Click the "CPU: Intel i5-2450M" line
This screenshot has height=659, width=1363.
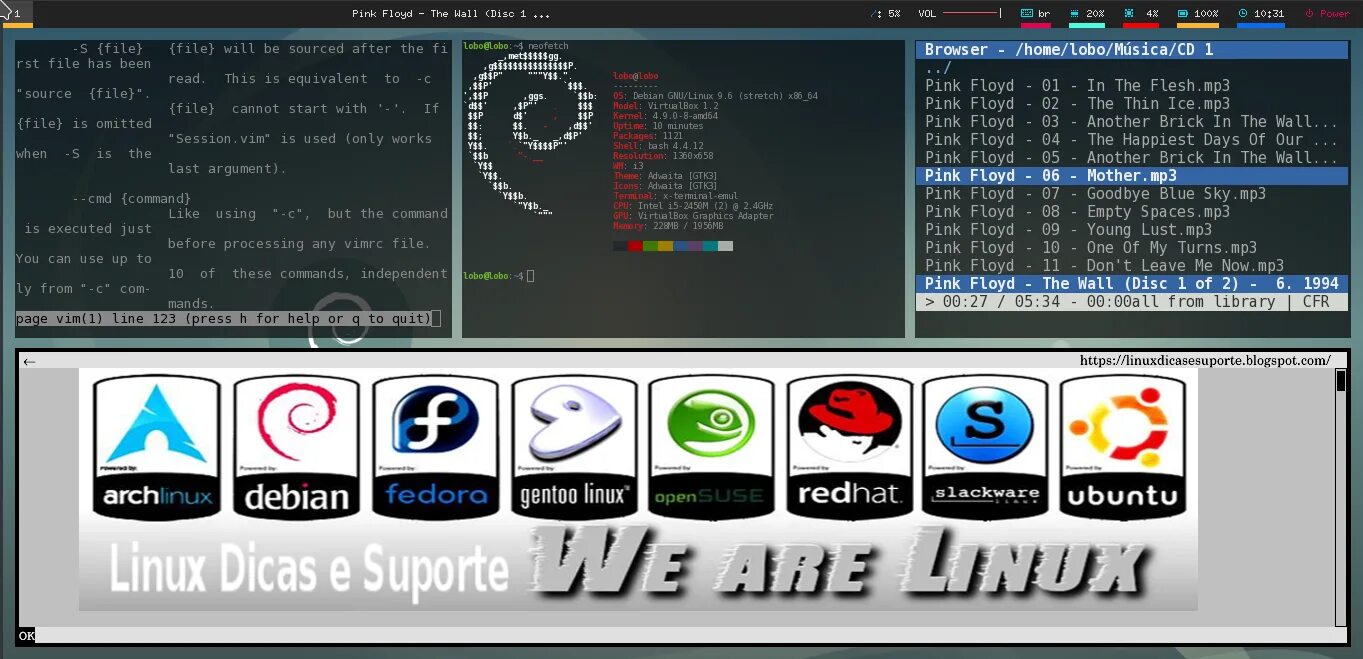click(x=693, y=206)
